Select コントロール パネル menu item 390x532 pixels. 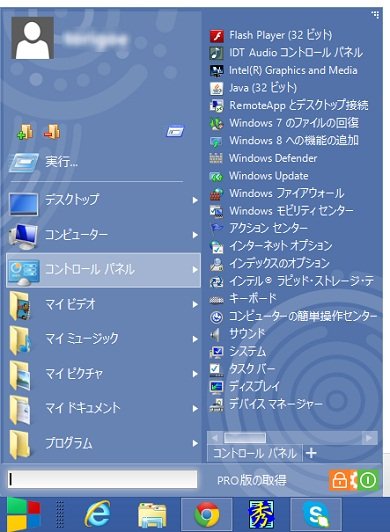(x=104, y=270)
